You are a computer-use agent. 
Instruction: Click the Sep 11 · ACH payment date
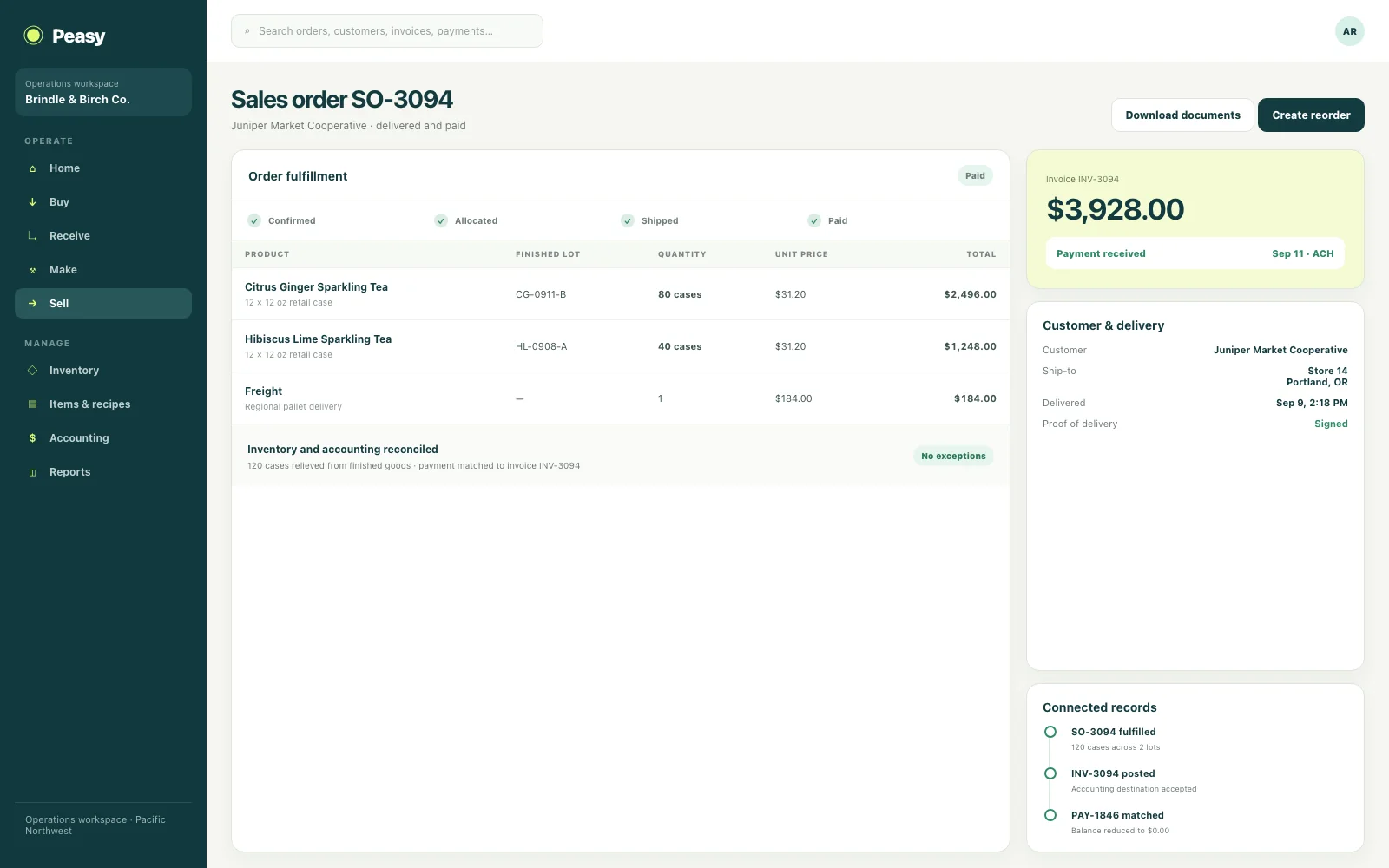tap(1302, 253)
